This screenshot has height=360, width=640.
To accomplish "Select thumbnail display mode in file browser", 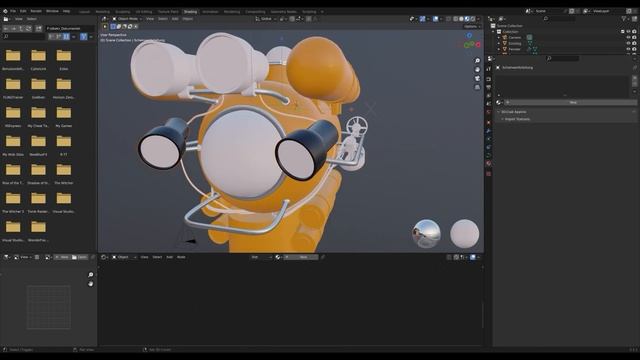I will (x=66, y=37).
